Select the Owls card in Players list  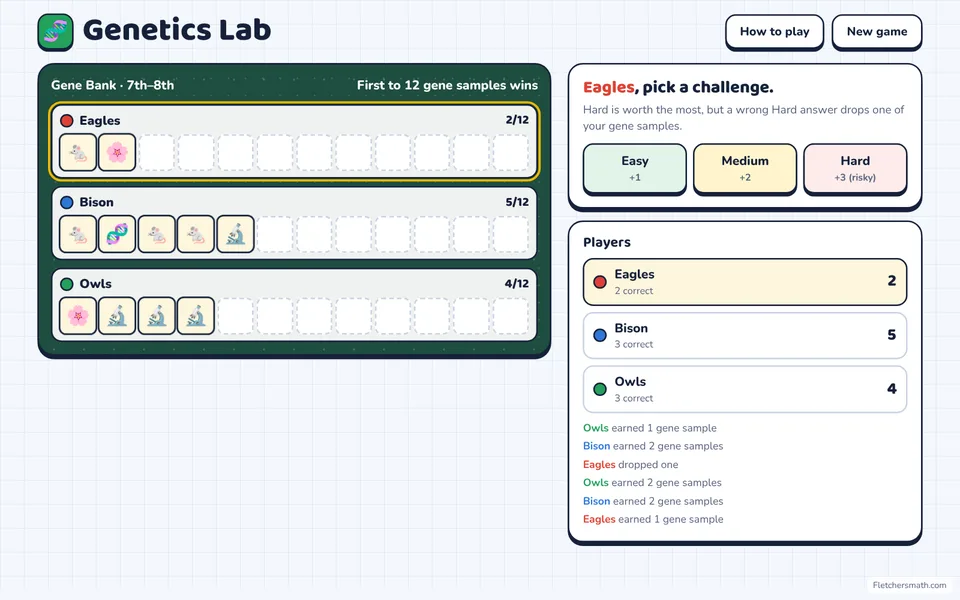[744, 389]
